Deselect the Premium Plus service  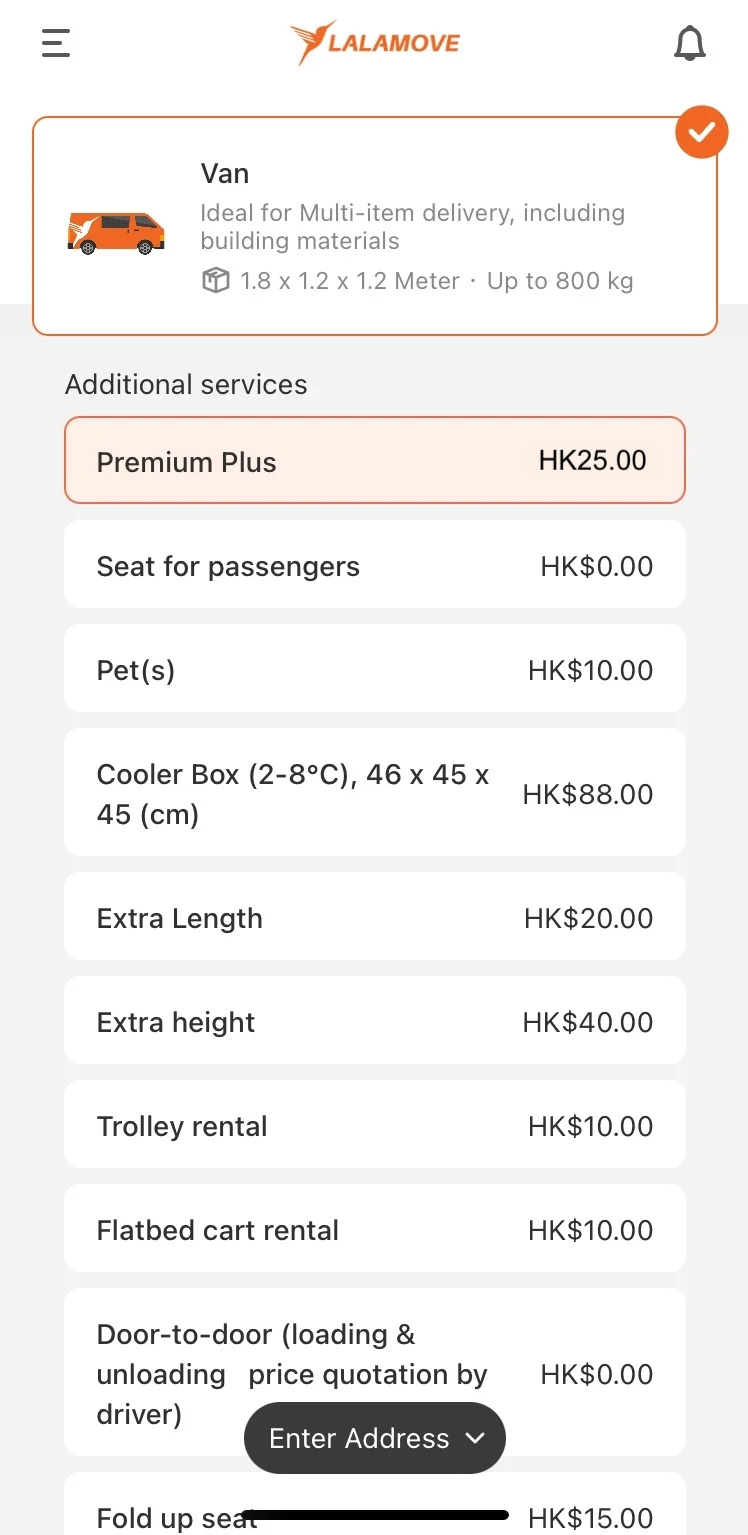[x=375, y=460]
